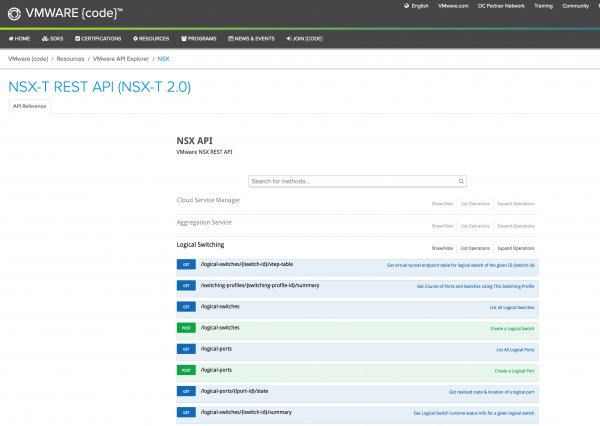Click Show/Hide for Cloud Service Manager
The image size is (600, 426).
pyautogui.click(x=442, y=204)
